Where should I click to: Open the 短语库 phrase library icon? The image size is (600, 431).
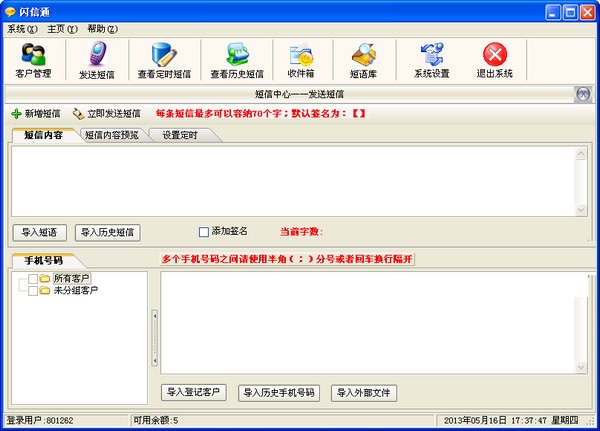point(364,55)
